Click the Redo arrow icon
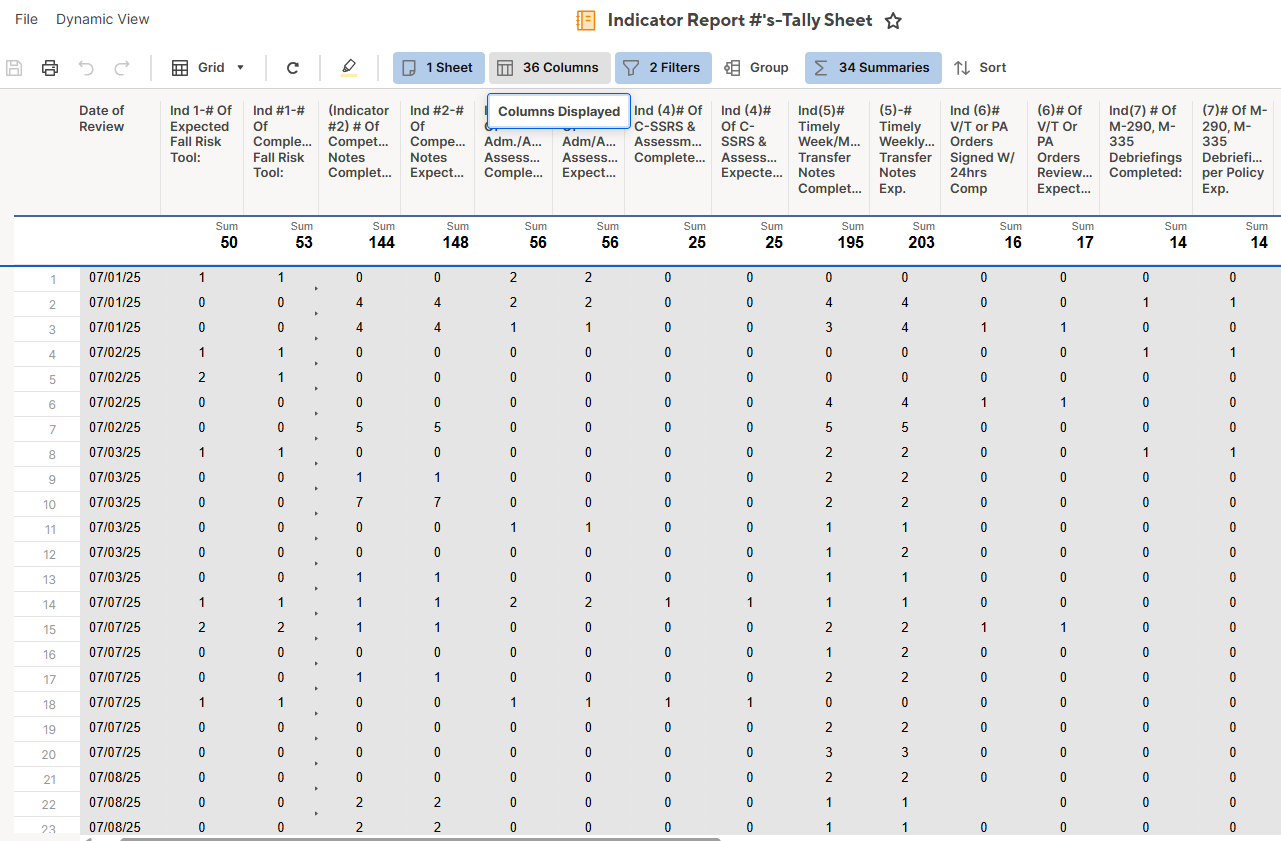1281x841 pixels. (x=122, y=68)
